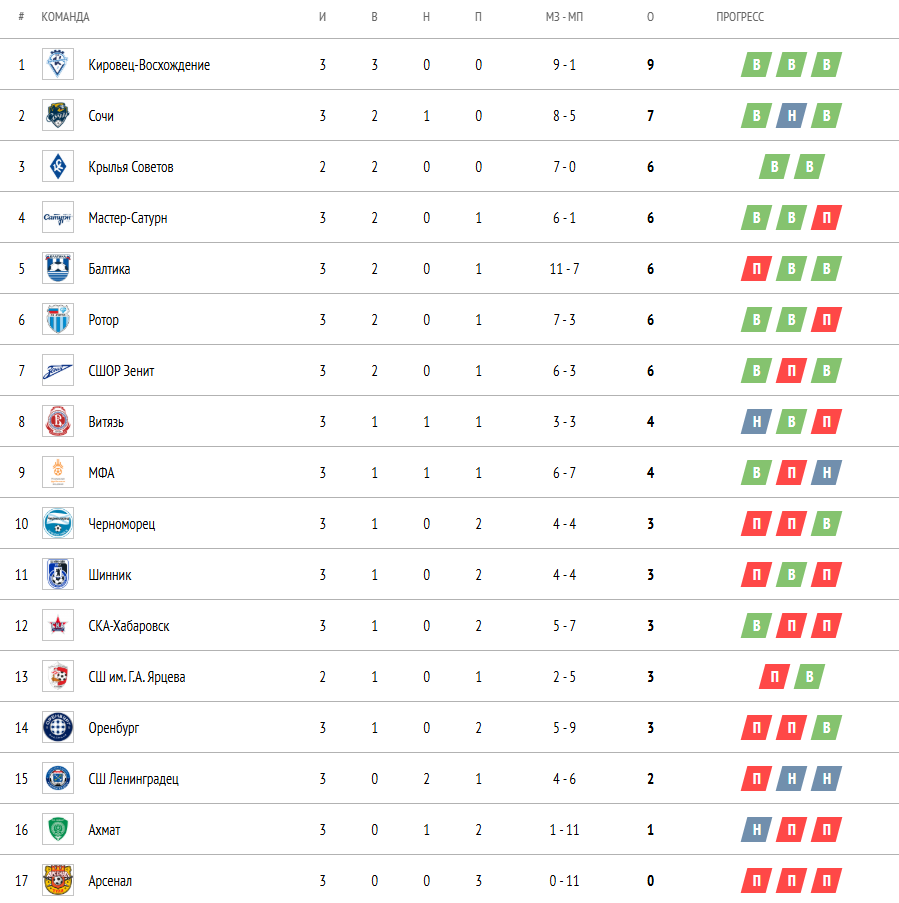This screenshot has width=899, height=903.
Task: Select the СШ Ленинградец team name
Action: 133,779
